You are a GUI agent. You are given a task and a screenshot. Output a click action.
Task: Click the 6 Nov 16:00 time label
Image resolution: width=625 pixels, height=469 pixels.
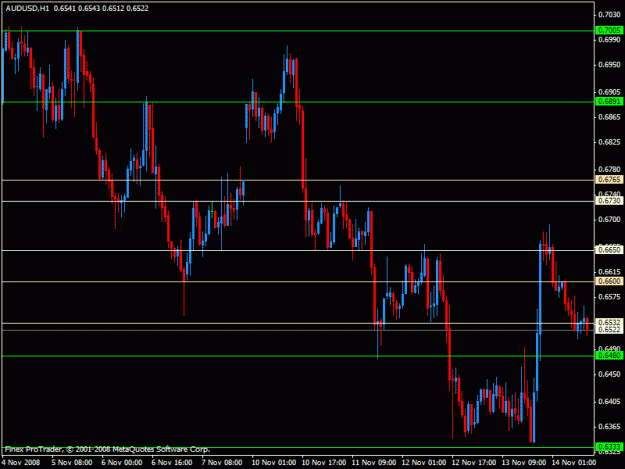(x=172, y=462)
